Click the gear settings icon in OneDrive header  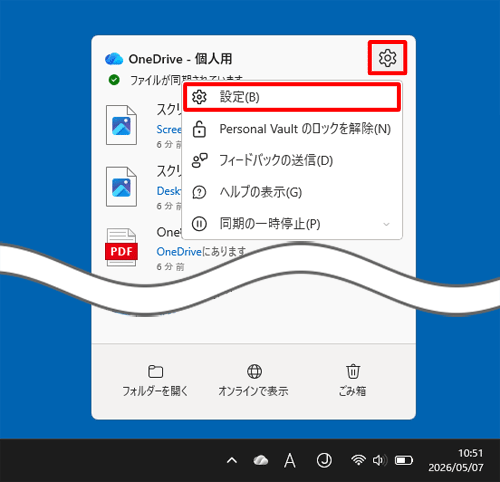pyautogui.click(x=387, y=58)
